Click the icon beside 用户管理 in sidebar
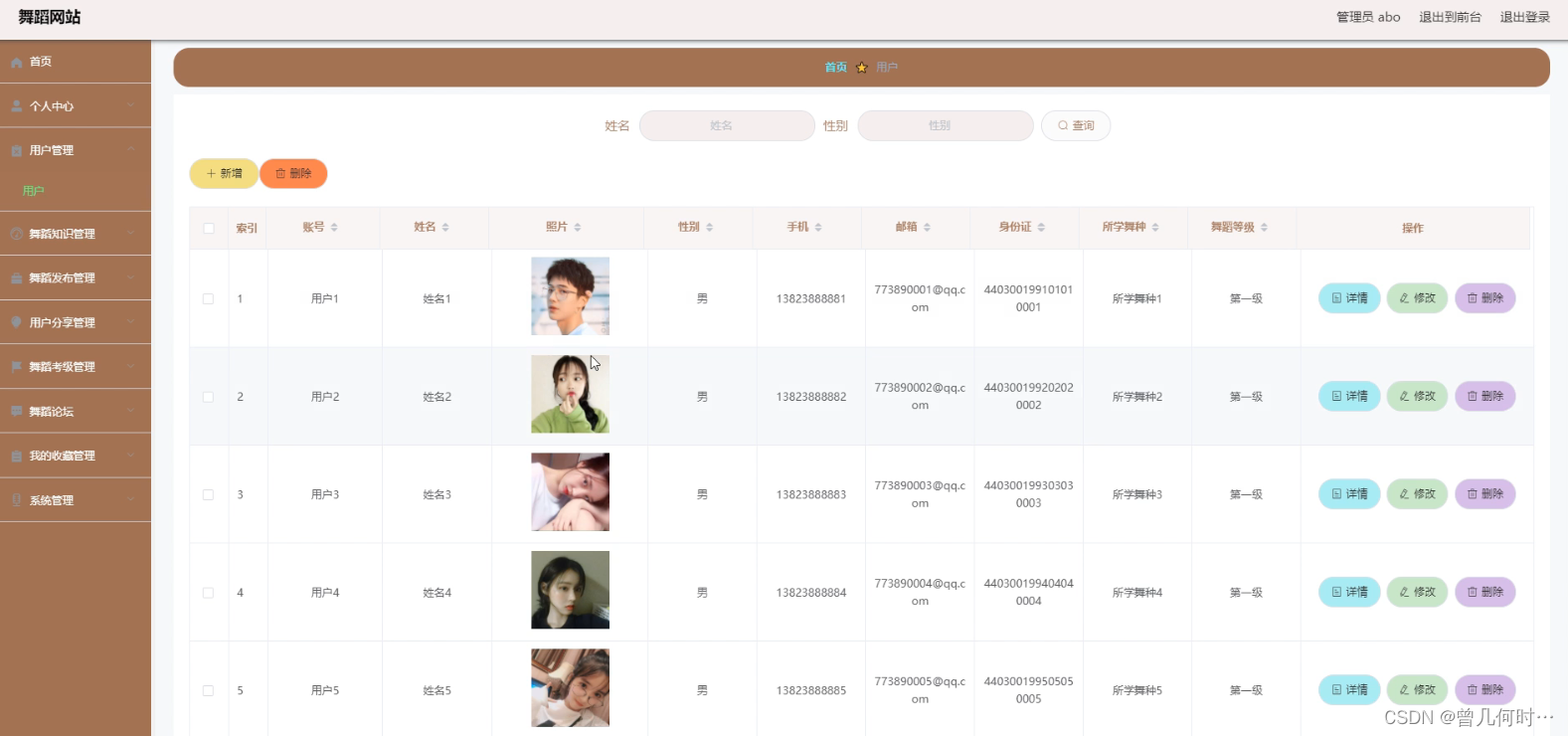The width and height of the screenshot is (1568, 736). (17, 151)
